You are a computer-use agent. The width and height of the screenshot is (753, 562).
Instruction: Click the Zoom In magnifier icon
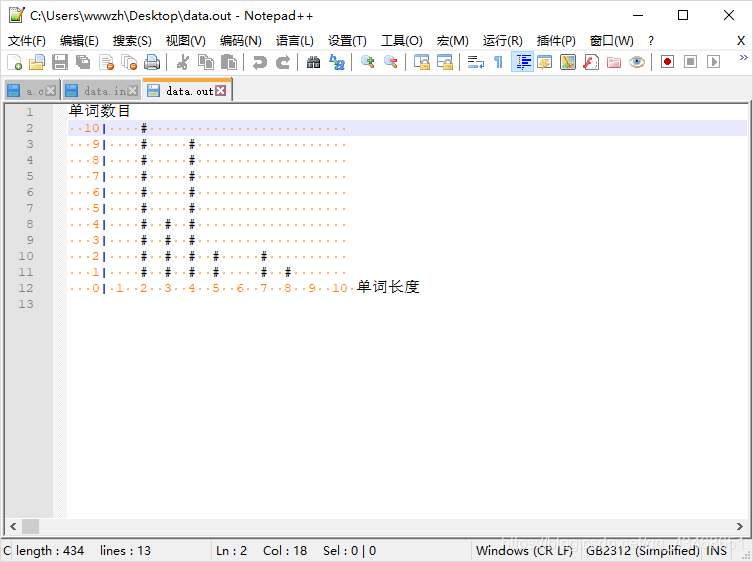367,62
